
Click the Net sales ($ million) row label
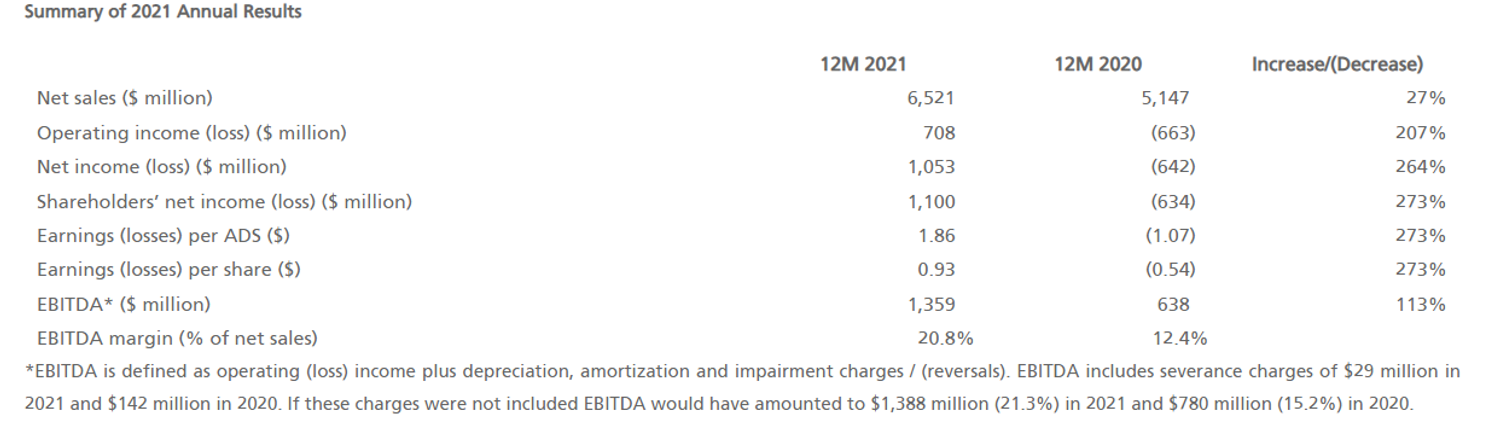(125, 98)
